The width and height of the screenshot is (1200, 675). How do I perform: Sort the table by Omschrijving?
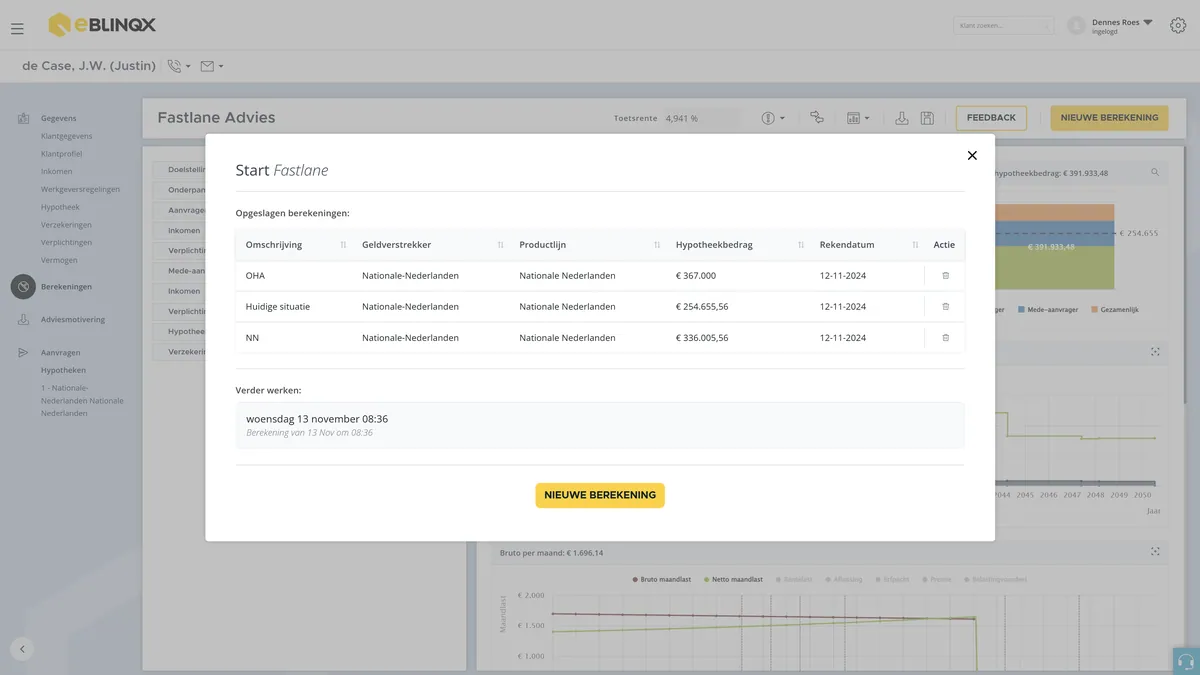(x=344, y=245)
